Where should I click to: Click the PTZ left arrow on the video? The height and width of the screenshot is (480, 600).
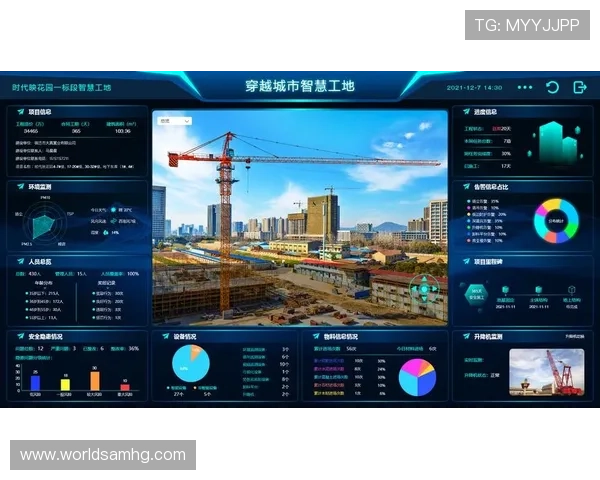(x=414, y=289)
